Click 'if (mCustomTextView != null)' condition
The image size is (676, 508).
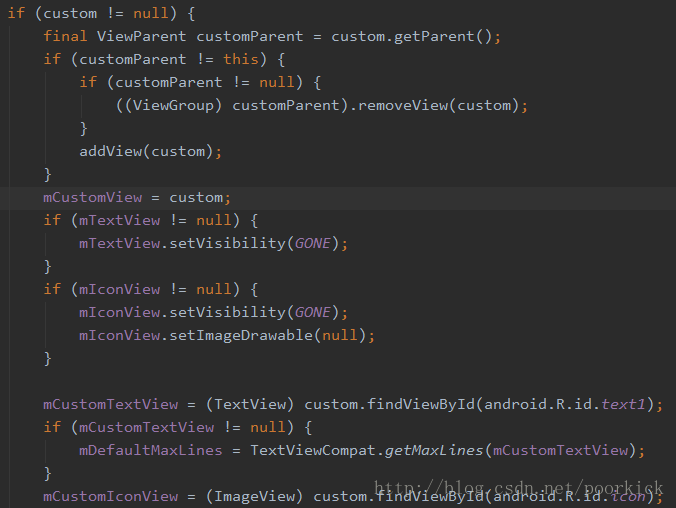[169, 427]
